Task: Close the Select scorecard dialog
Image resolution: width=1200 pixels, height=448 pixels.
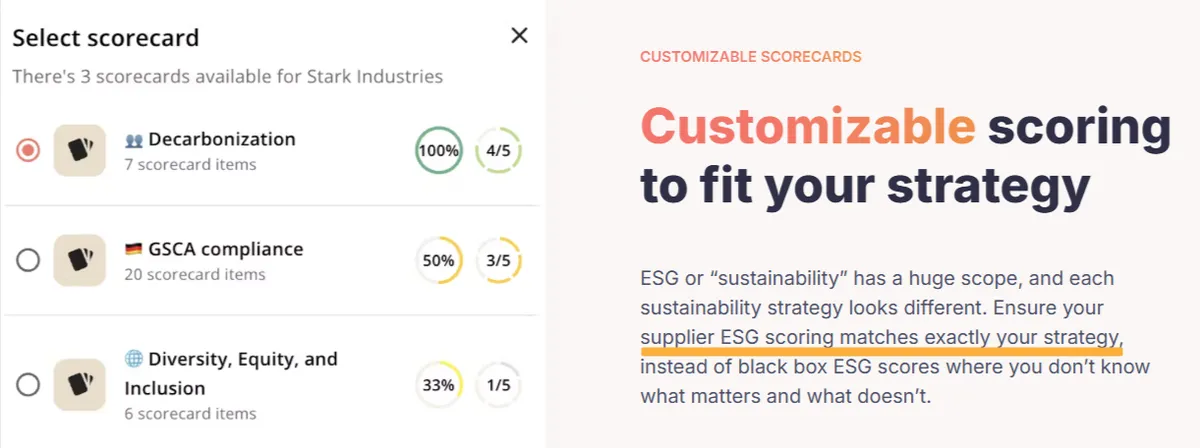Action: (519, 36)
